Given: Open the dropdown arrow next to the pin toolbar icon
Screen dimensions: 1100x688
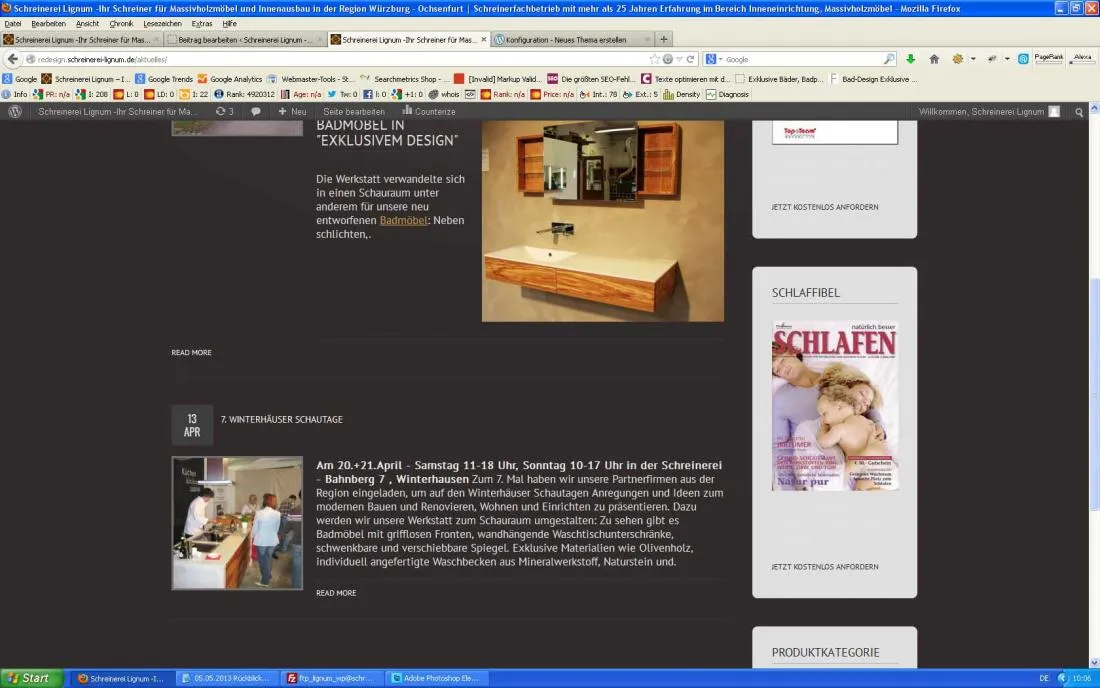Looking at the screenshot, I should [1007, 59].
